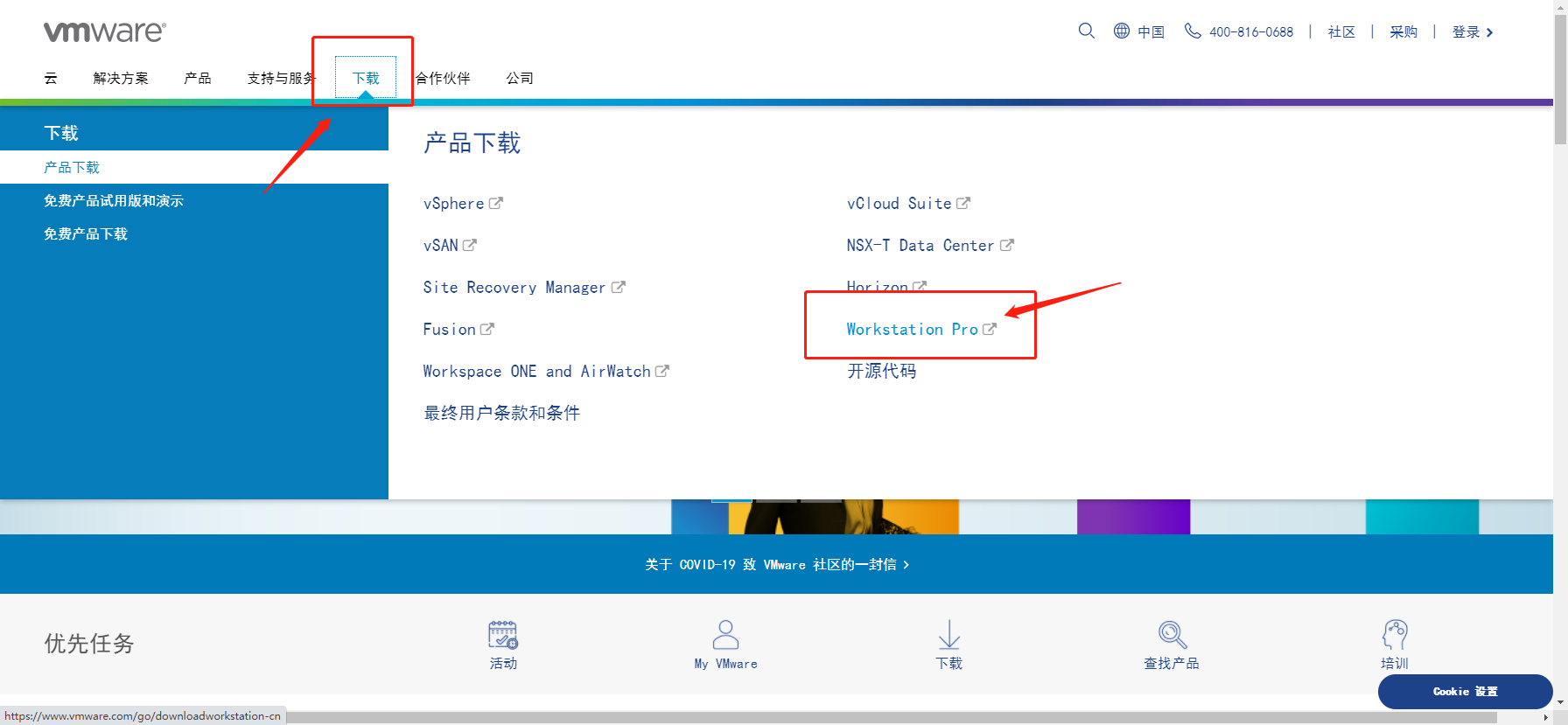Open the Fusion download link
The height and width of the screenshot is (725, 1568).
pos(450,329)
